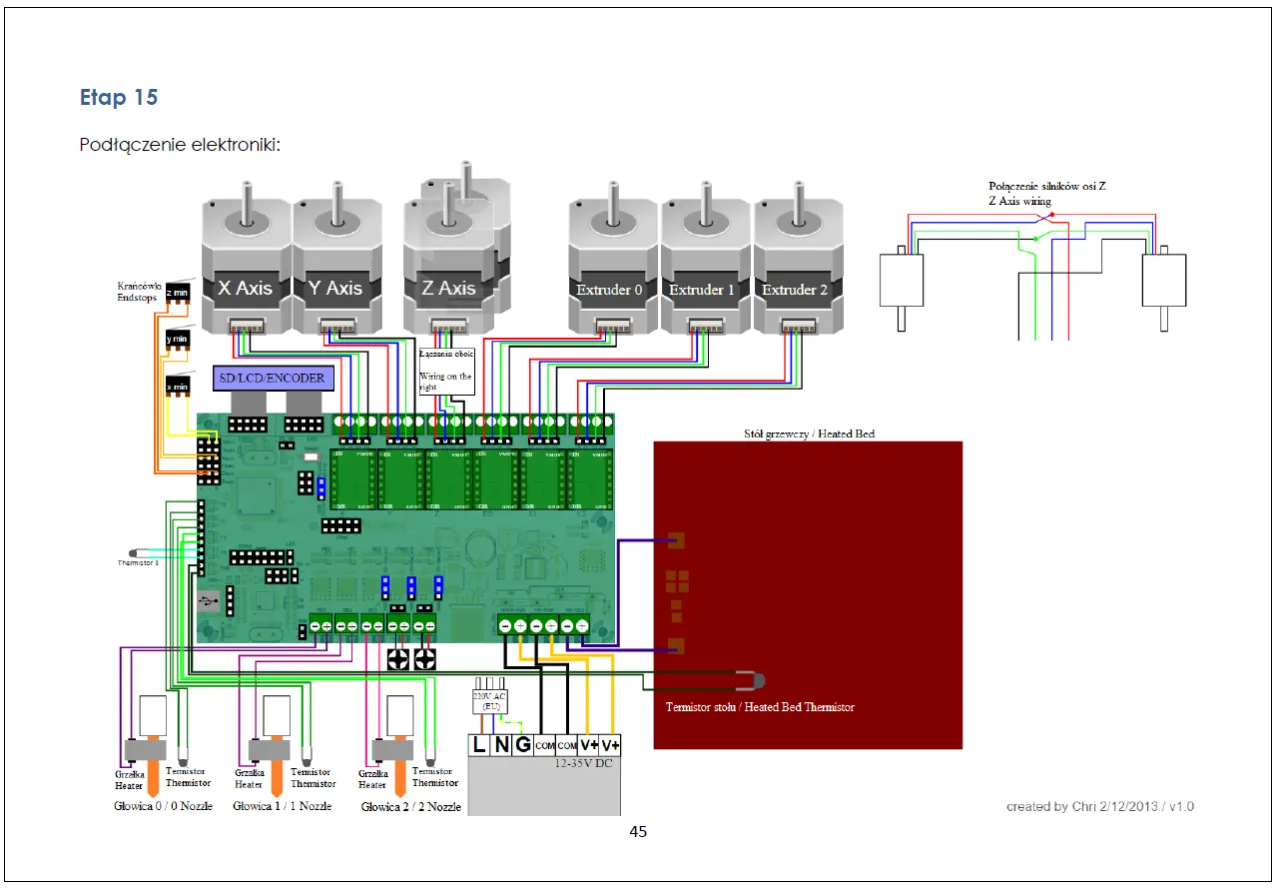Select the y min endstop switch
The height and width of the screenshot is (890, 1280).
[x=177, y=341]
